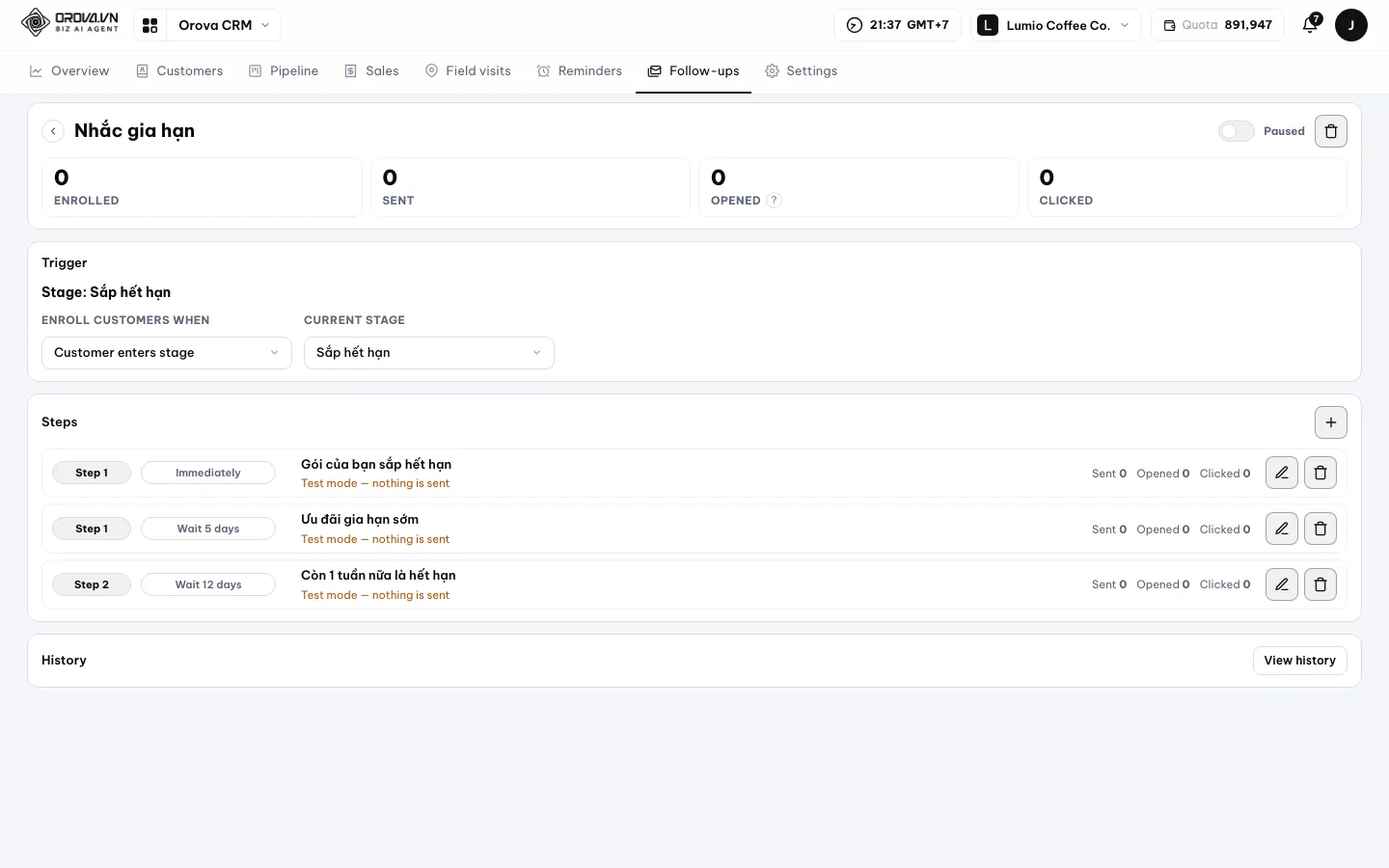Open the Field visits tab
The height and width of the screenshot is (868, 1389).
[468, 71]
